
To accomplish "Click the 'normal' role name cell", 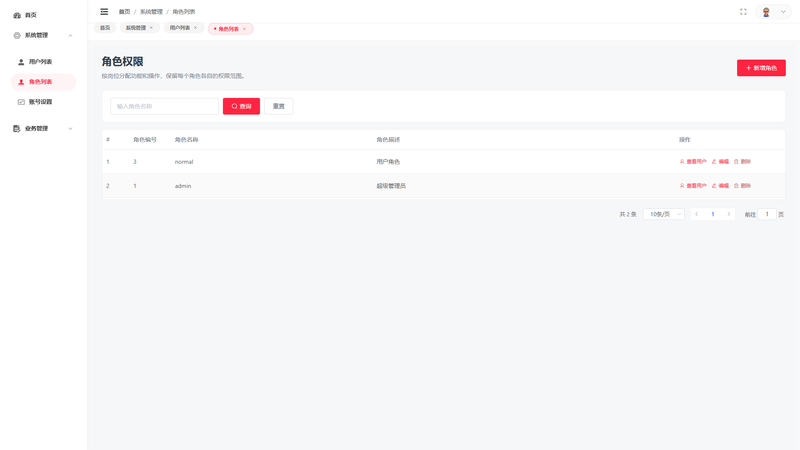I will coord(184,162).
